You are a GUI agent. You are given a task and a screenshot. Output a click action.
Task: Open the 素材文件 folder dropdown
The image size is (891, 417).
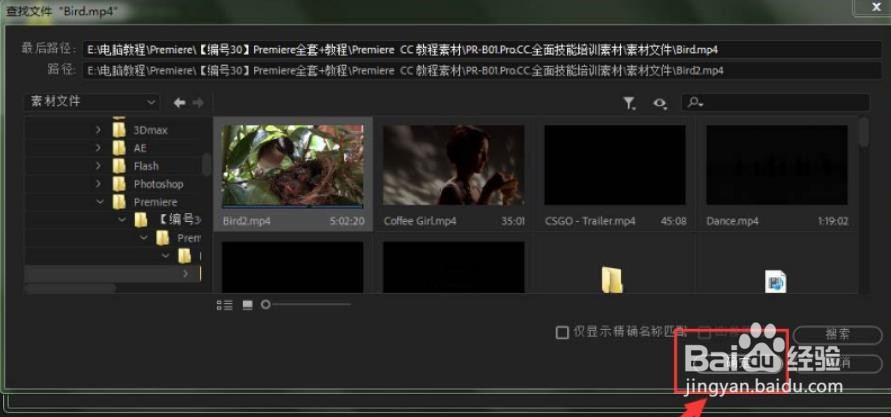point(91,102)
